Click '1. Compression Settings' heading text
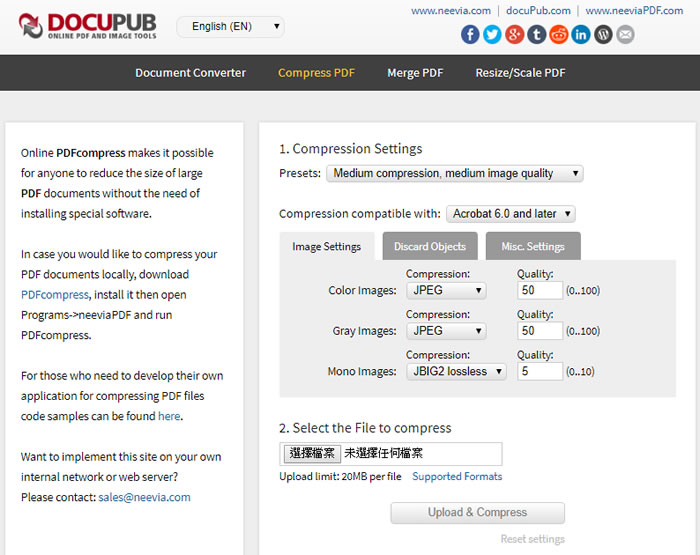The image size is (700, 555). pos(351,149)
